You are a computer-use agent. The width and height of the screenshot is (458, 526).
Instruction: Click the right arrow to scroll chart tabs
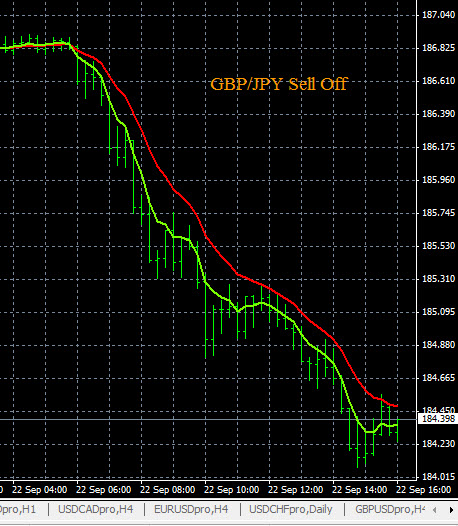[x=451, y=510]
